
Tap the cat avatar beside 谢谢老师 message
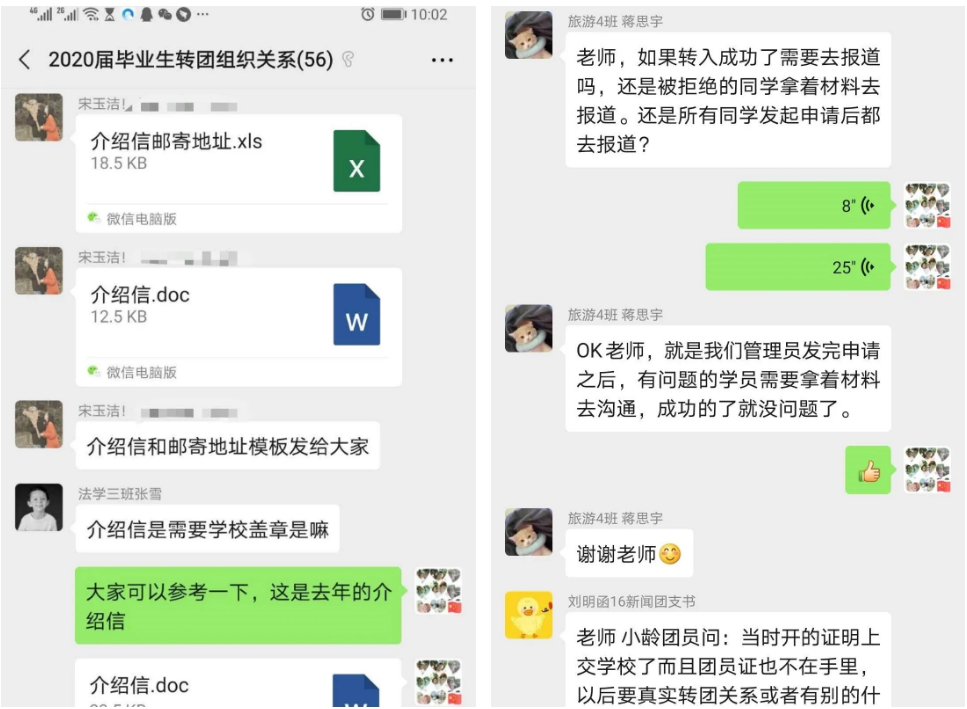coord(529,532)
